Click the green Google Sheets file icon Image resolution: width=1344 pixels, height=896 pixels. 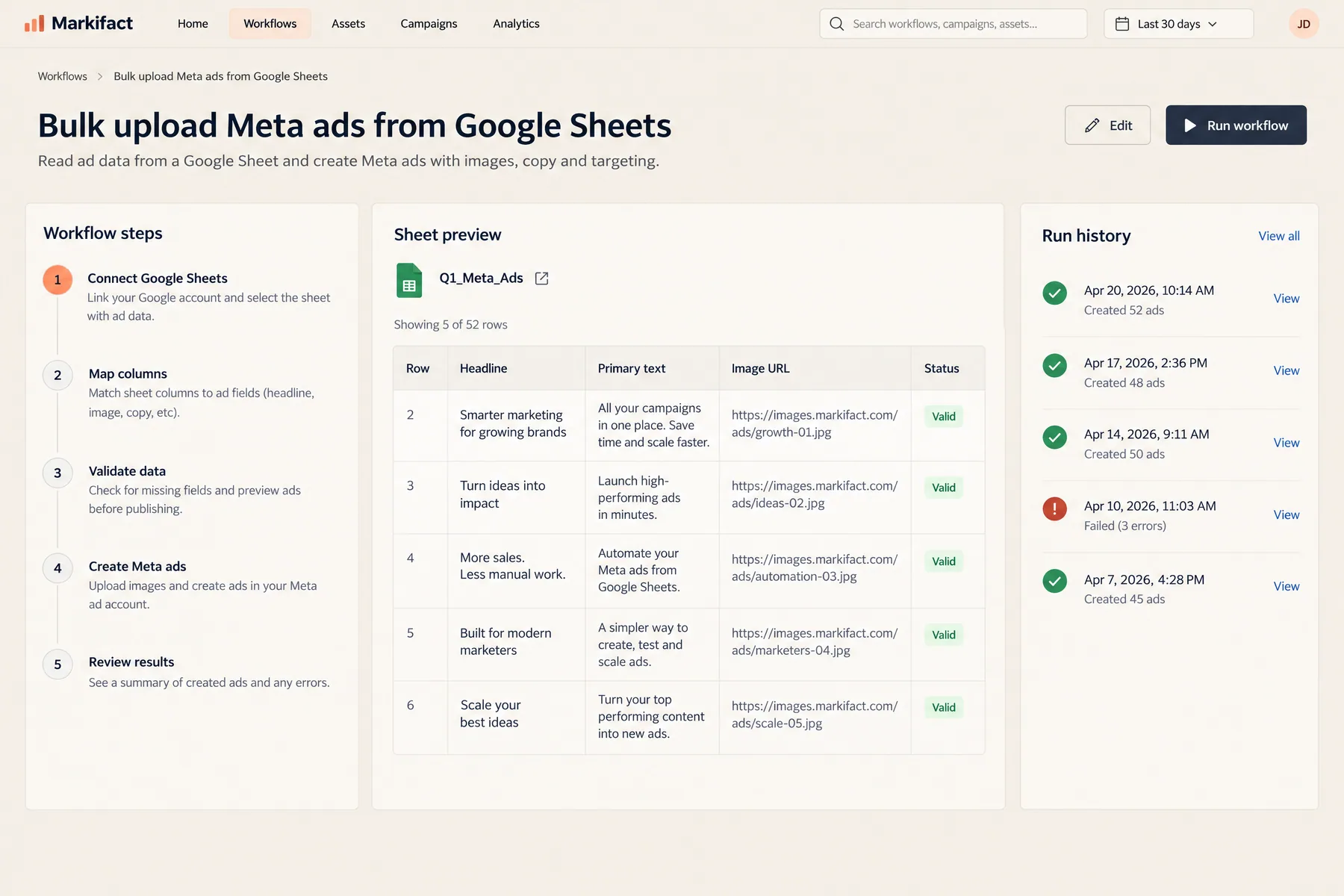409,281
